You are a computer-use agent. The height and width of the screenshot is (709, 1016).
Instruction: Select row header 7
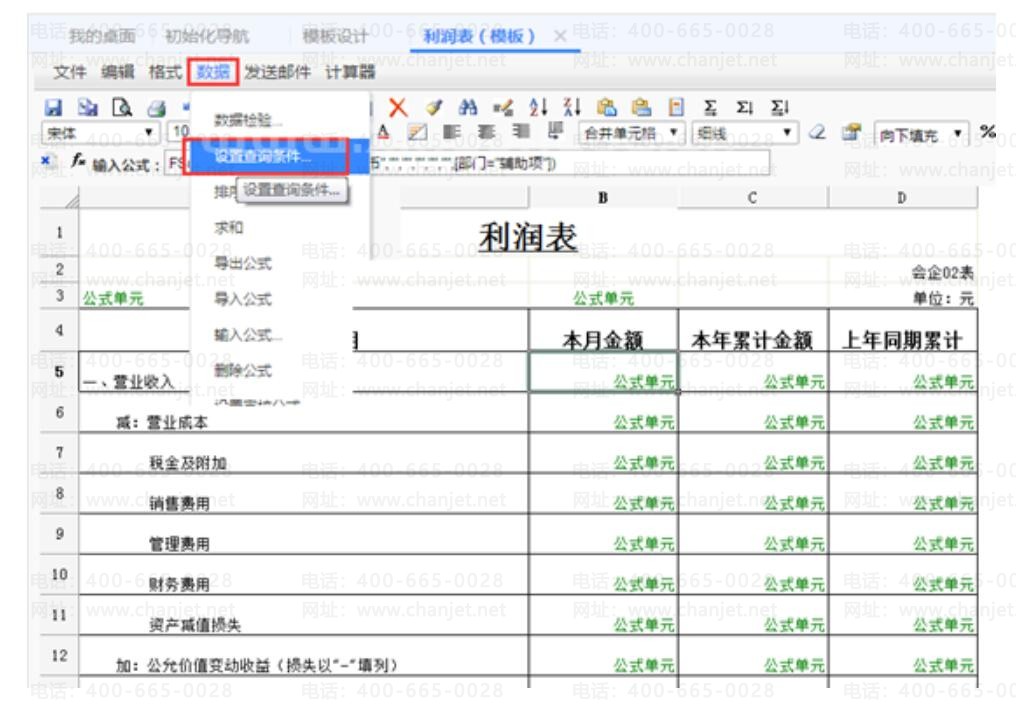point(59,452)
